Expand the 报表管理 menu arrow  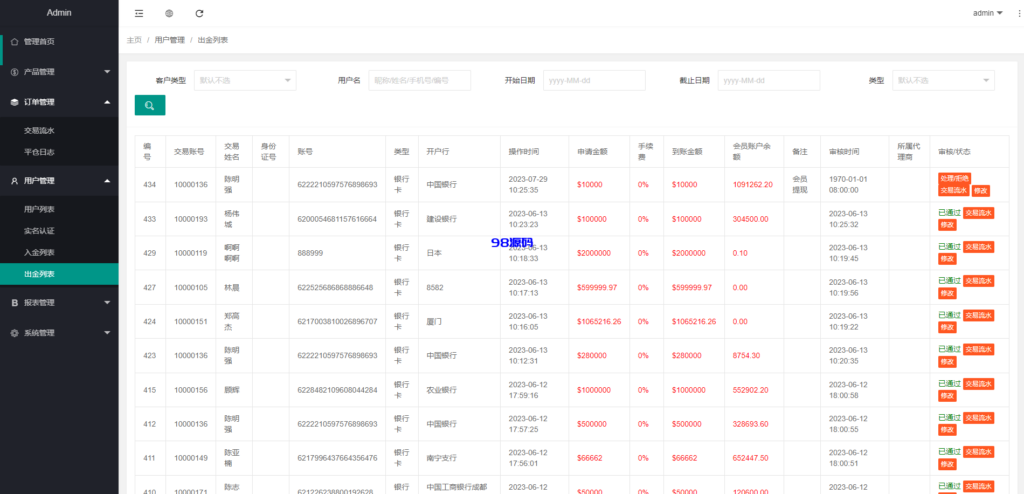pos(107,303)
